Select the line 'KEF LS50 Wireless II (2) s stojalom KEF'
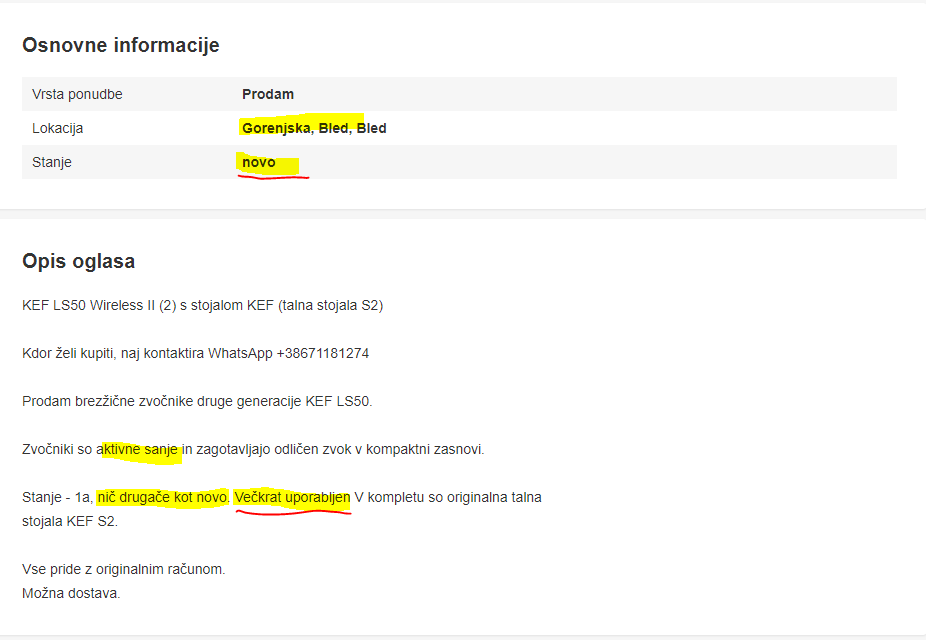This screenshot has width=926, height=640. [203, 305]
